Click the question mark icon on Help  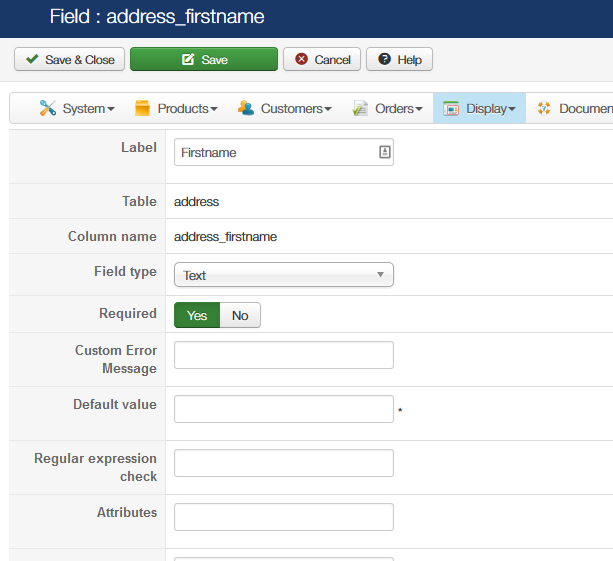(384, 59)
